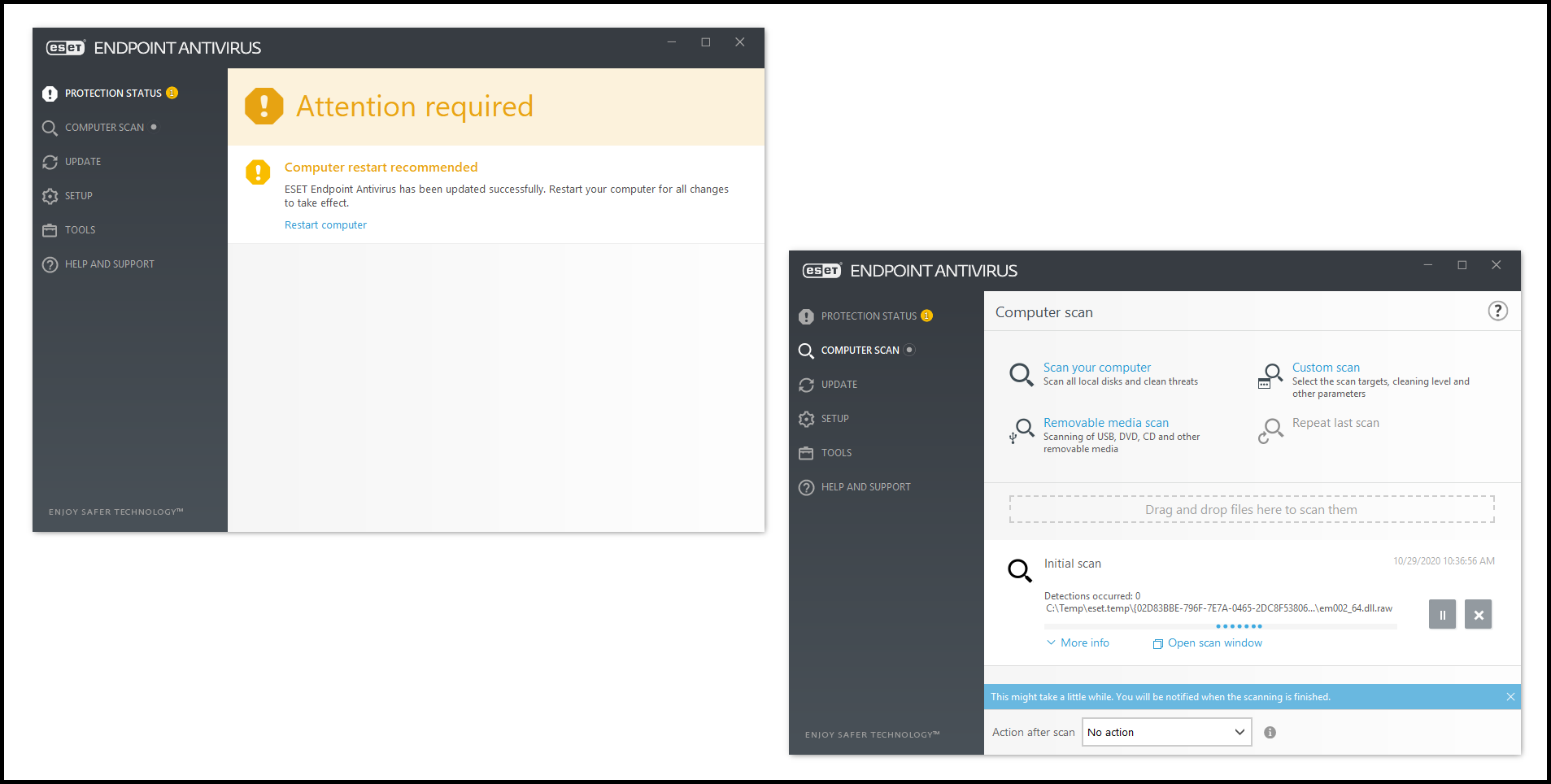The image size is (1551, 784).
Task: Open Help and Support in left window
Action: 110,264
